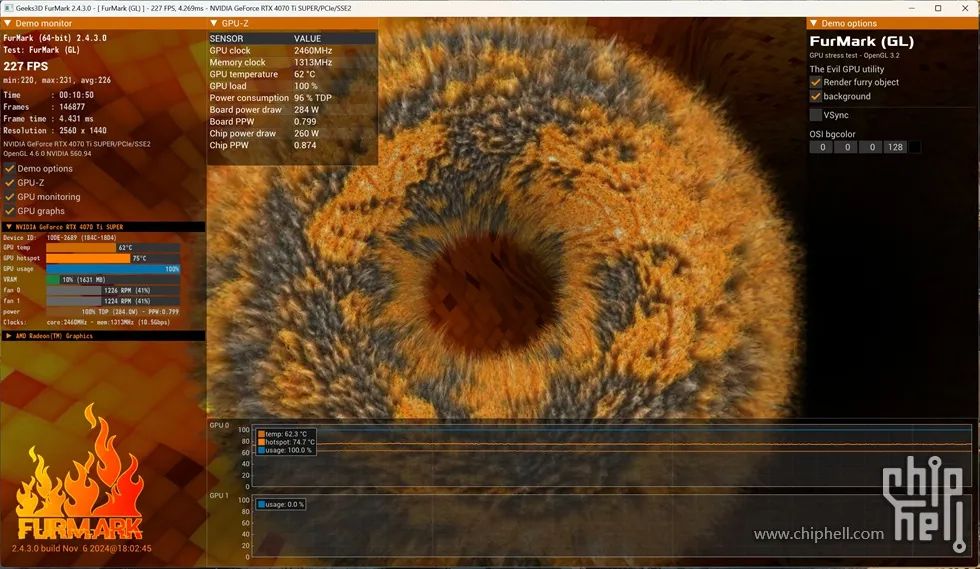Minimize the FurMark window
This screenshot has height=569, width=980.
pos(912,8)
